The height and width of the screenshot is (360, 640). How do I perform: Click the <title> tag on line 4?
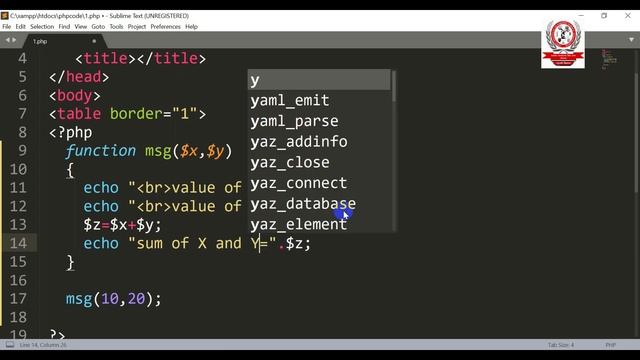tap(106, 58)
